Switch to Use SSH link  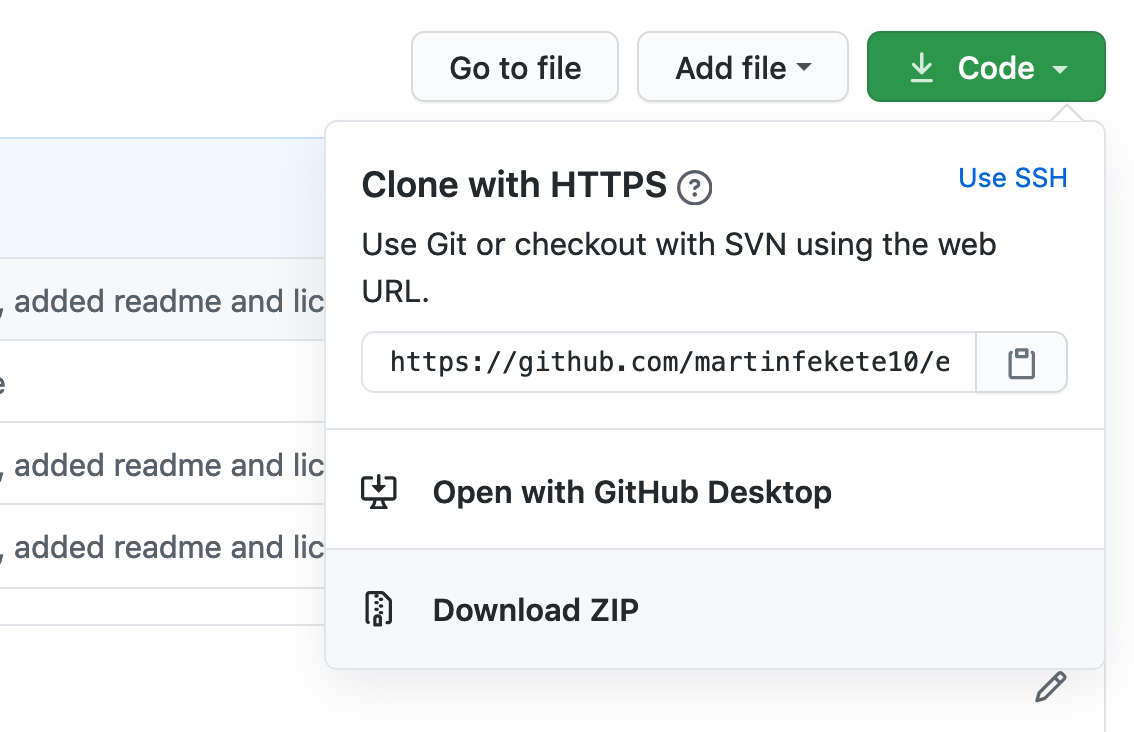coord(1012,178)
